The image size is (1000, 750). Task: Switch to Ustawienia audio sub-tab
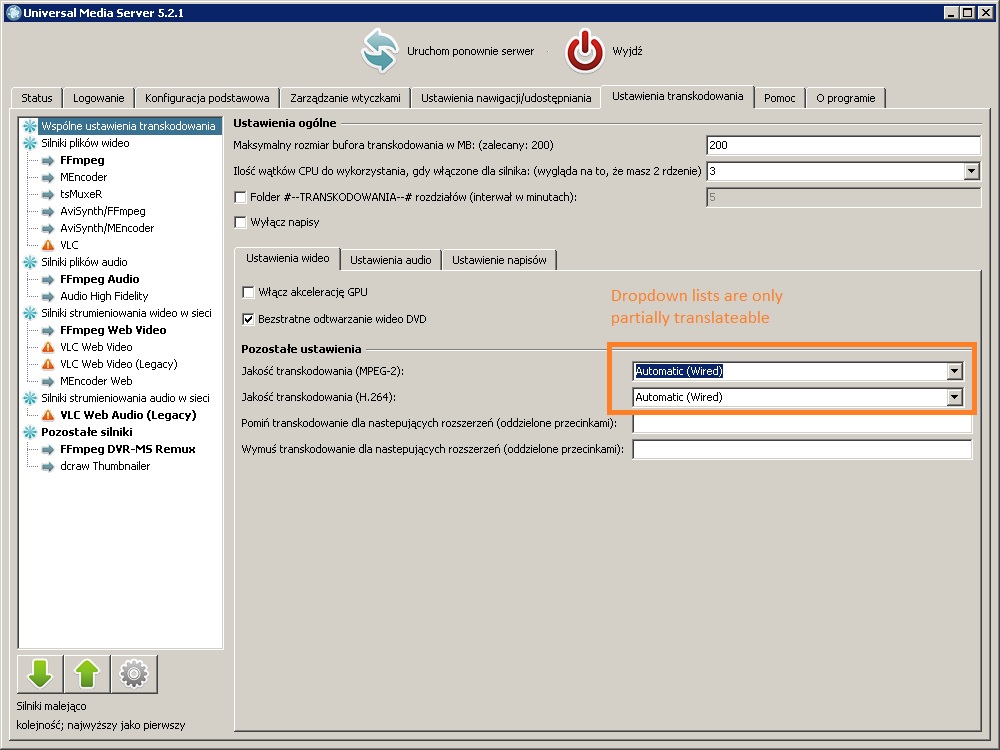[390, 260]
